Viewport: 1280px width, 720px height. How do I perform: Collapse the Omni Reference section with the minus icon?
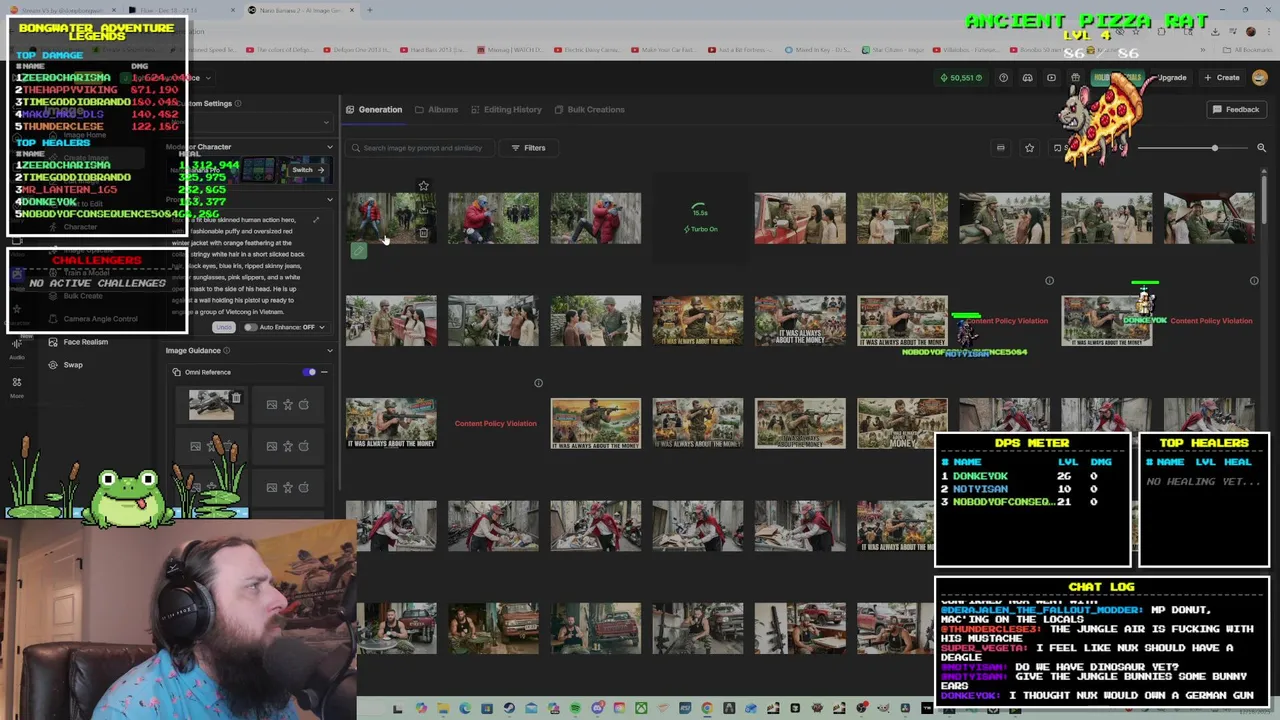pyautogui.click(x=324, y=372)
